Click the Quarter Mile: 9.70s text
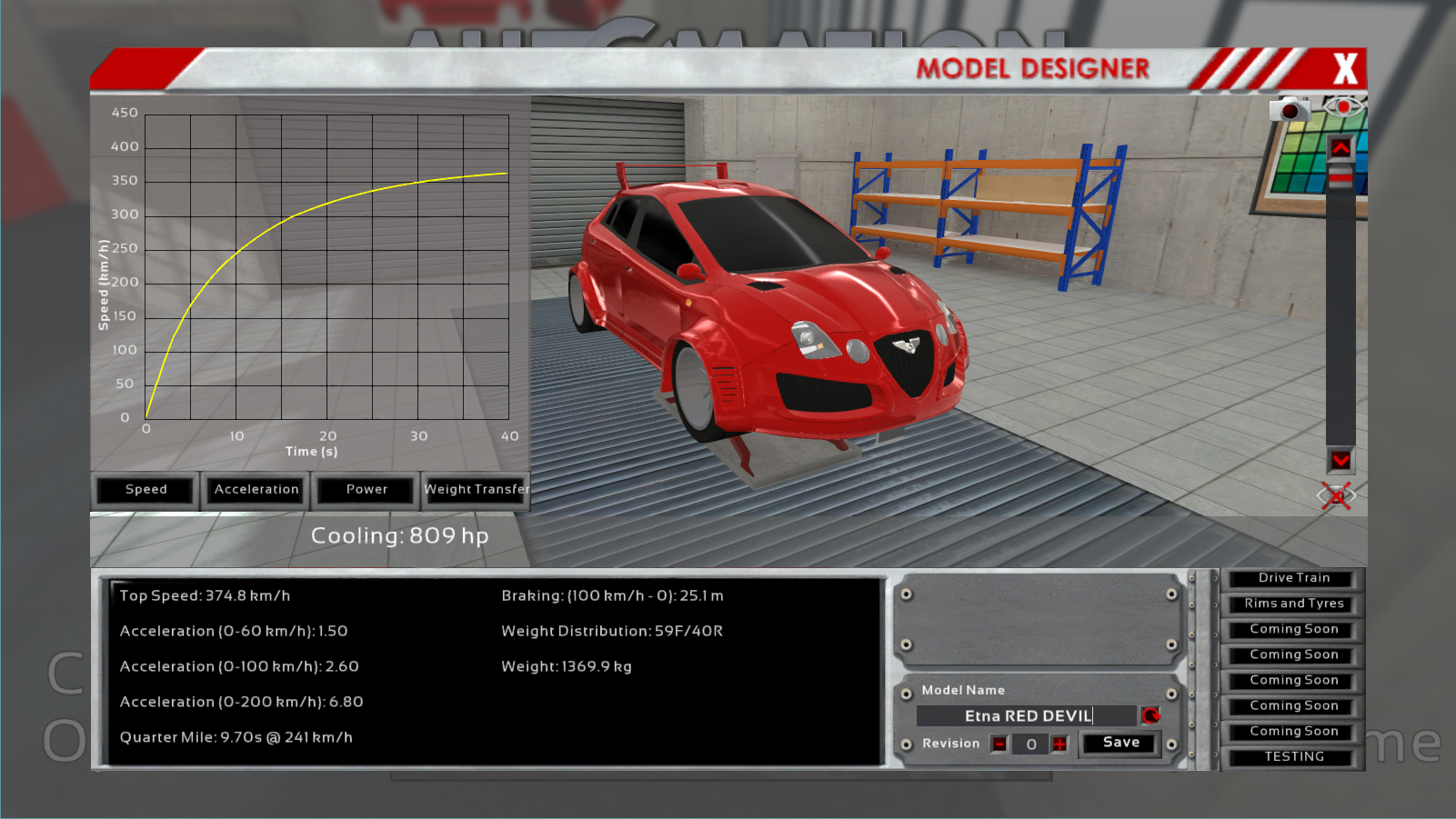The image size is (1456, 819). (236, 738)
